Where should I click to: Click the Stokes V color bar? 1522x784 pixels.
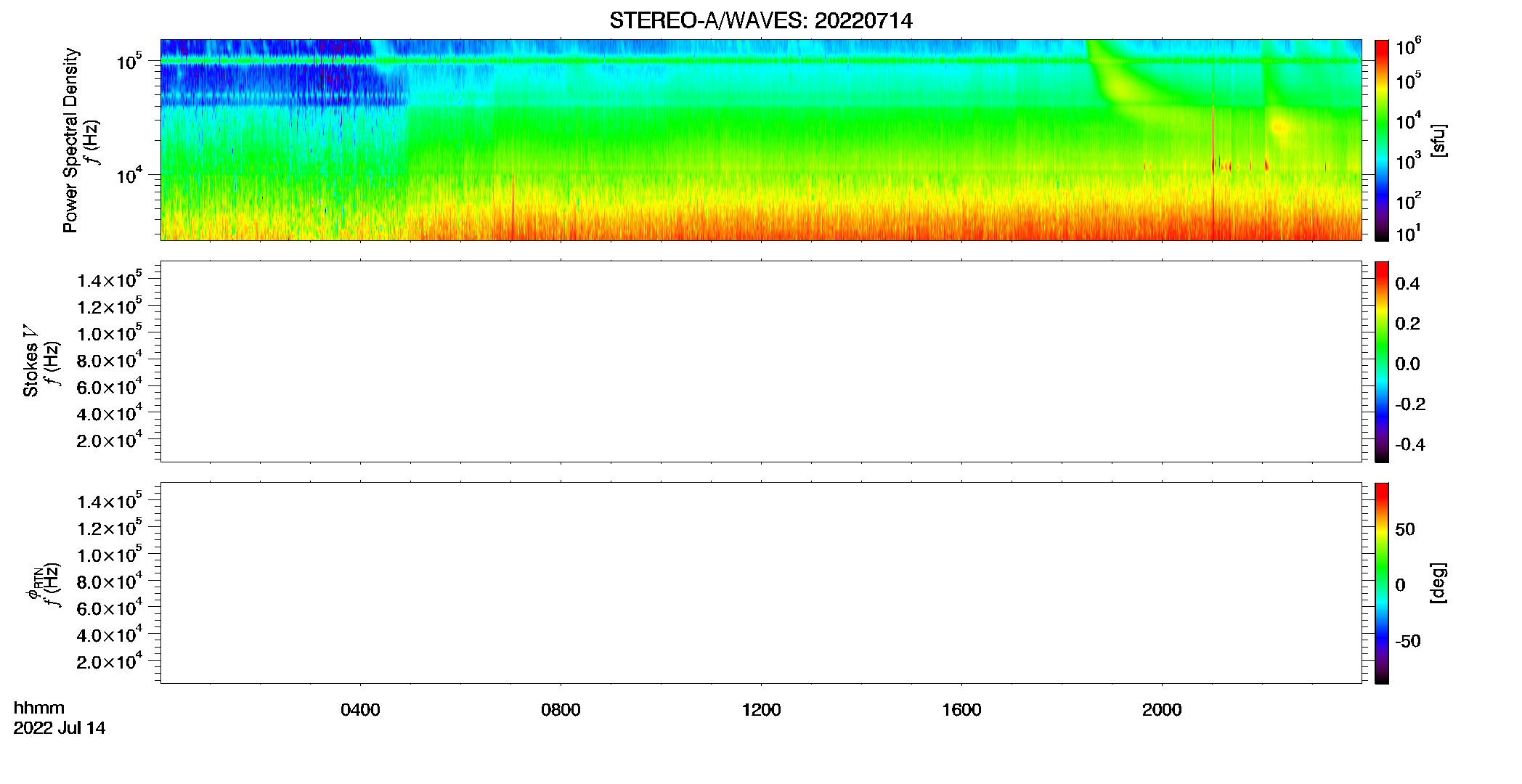(x=1382, y=362)
